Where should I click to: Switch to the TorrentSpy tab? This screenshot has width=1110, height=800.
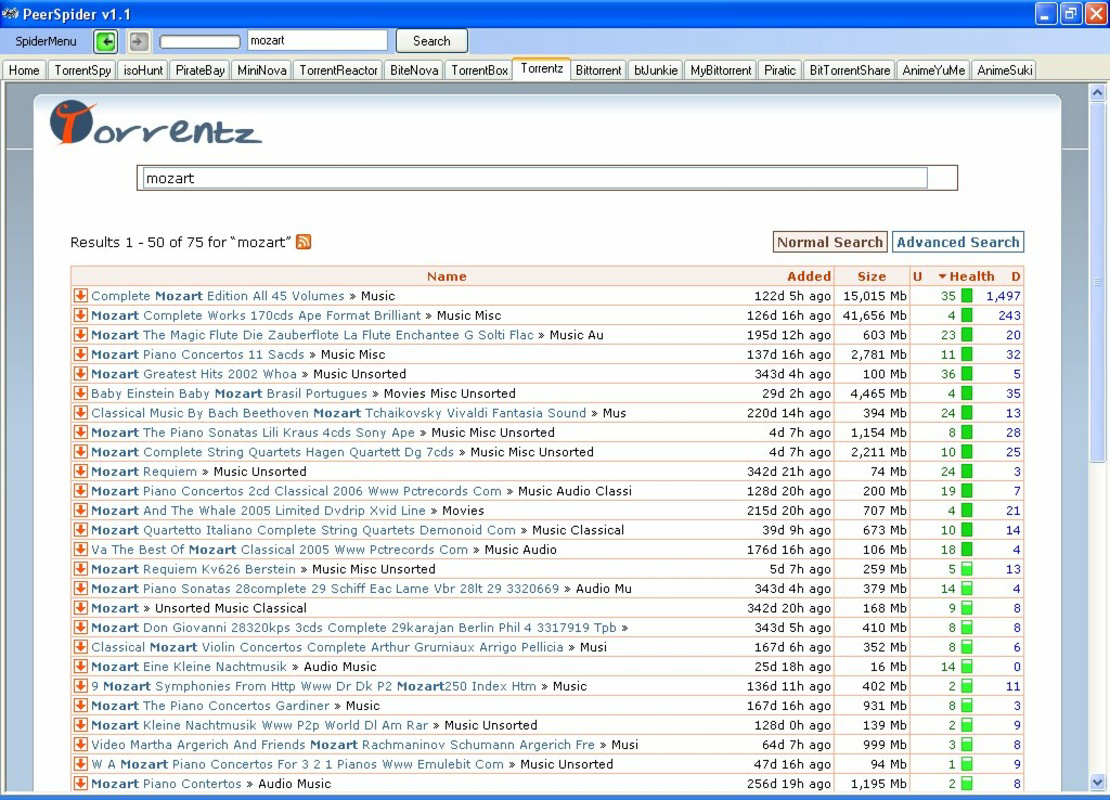point(83,70)
